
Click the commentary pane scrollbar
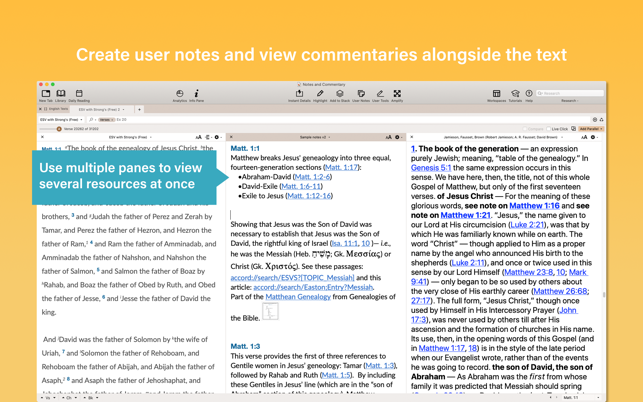coord(603,295)
